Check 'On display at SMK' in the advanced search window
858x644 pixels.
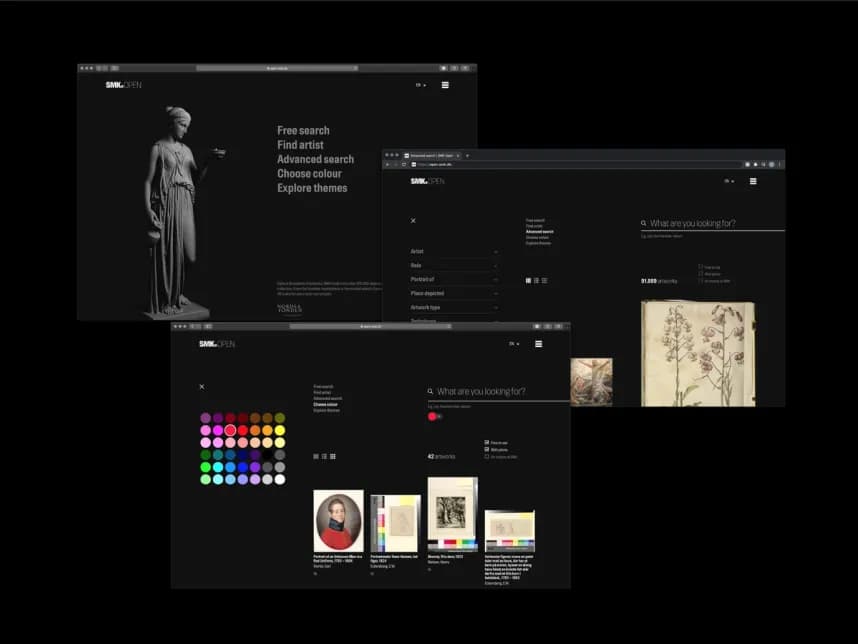pos(700,281)
